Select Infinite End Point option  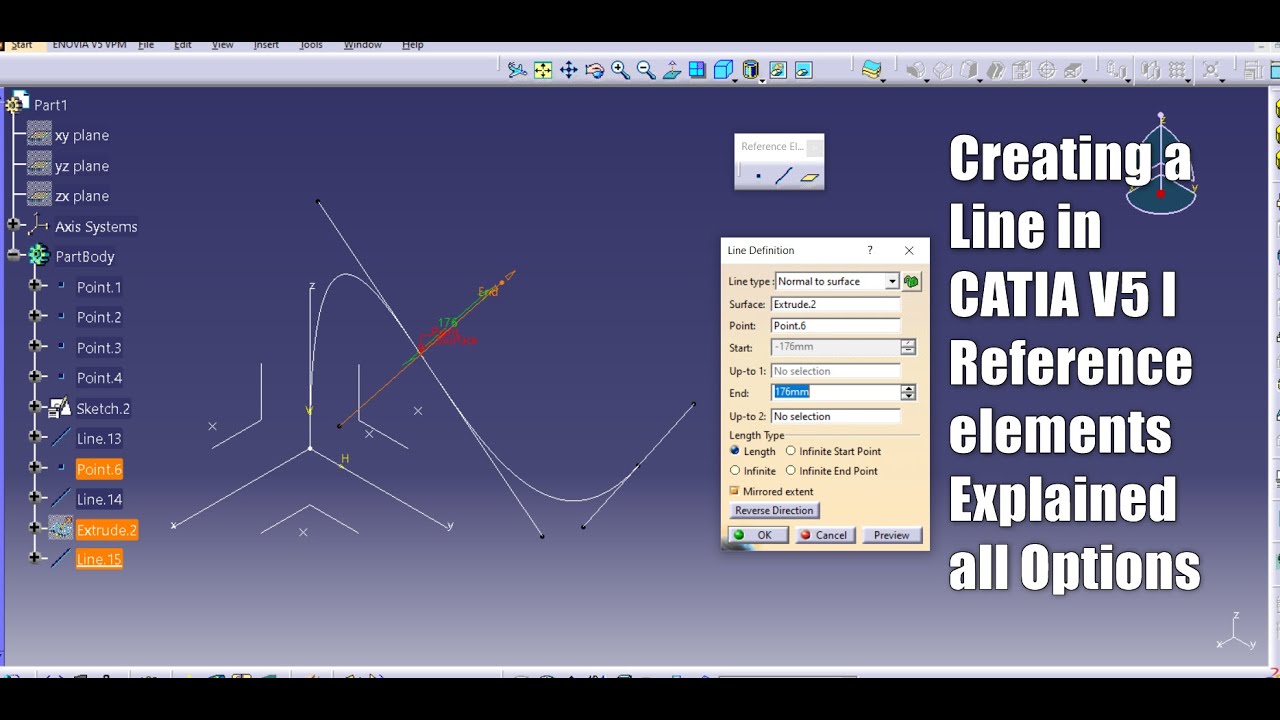[791, 470]
